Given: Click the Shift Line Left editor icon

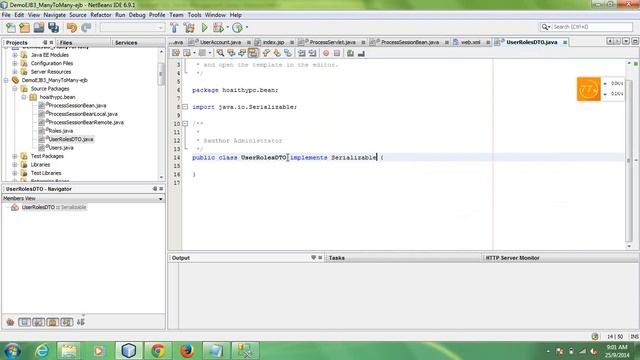Looking at the screenshot, I should [x=302, y=53].
